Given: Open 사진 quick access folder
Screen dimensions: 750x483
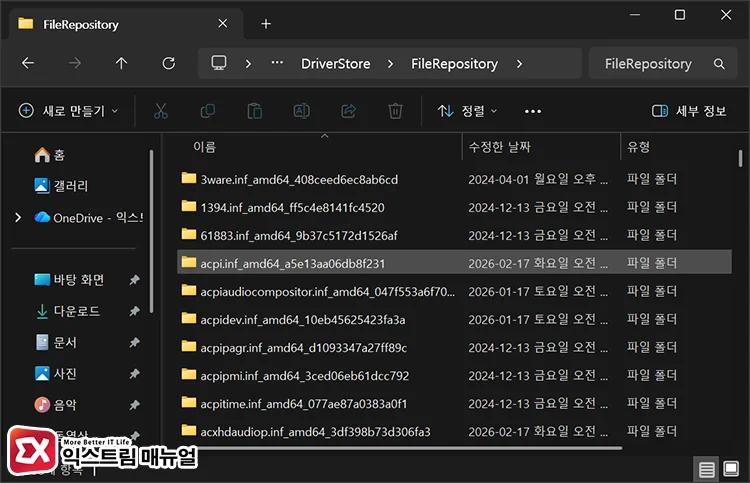Looking at the screenshot, I should [55, 373].
